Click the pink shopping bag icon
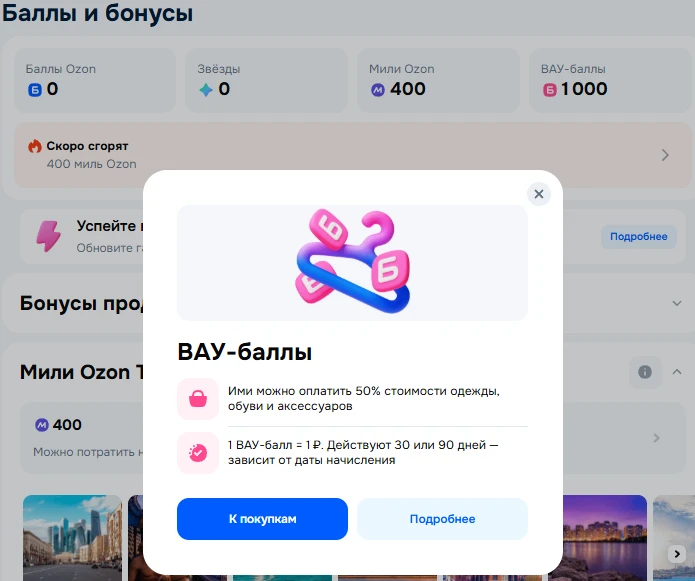The image size is (695, 581). click(x=198, y=398)
